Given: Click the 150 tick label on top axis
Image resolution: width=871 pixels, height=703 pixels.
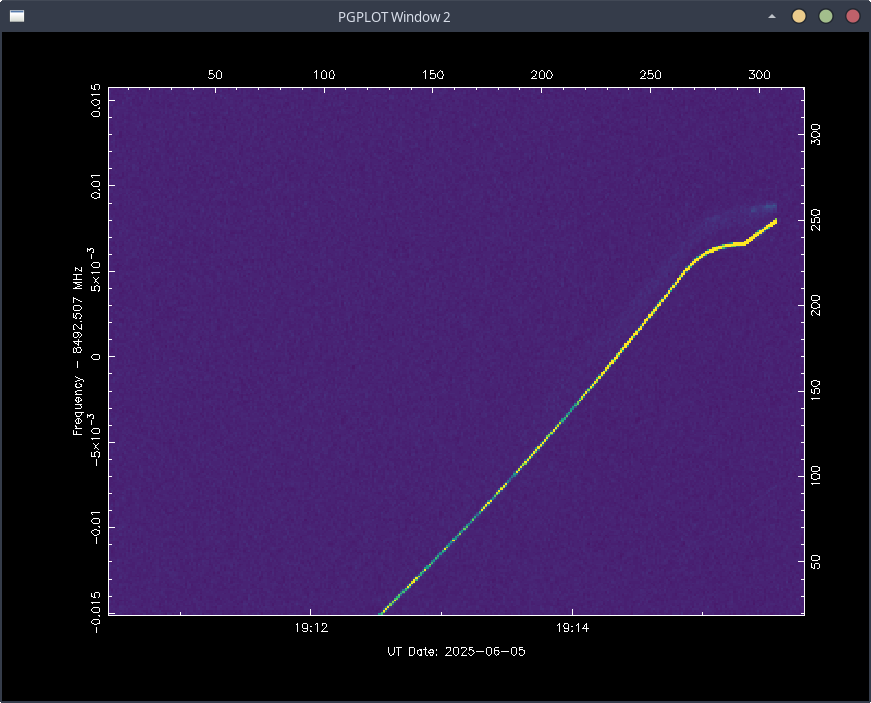Looking at the screenshot, I should point(432,75).
